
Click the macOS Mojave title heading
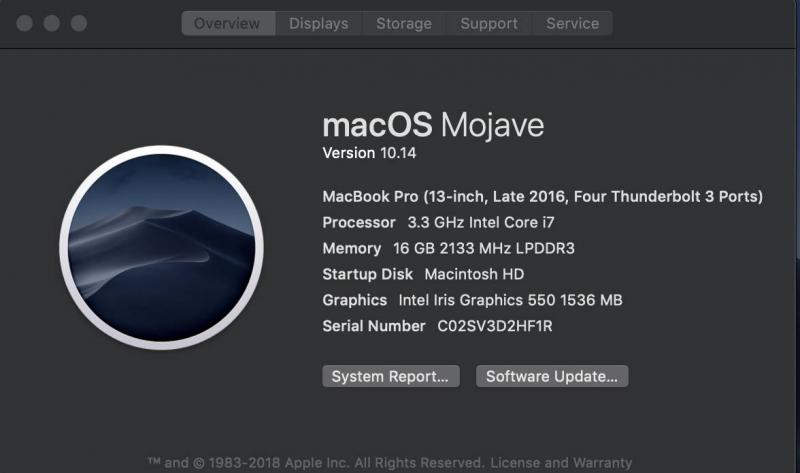(433, 125)
